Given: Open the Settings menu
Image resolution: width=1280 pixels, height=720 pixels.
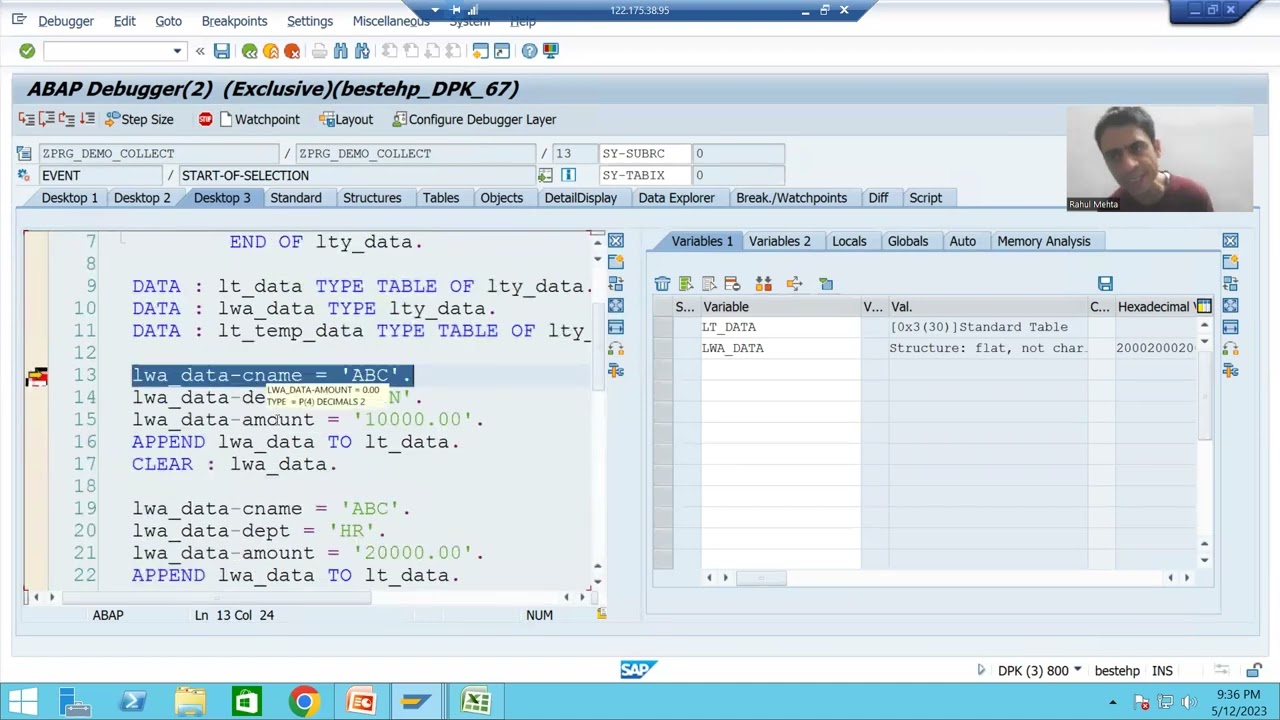Looking at the screenshot, I should point(310,21).
